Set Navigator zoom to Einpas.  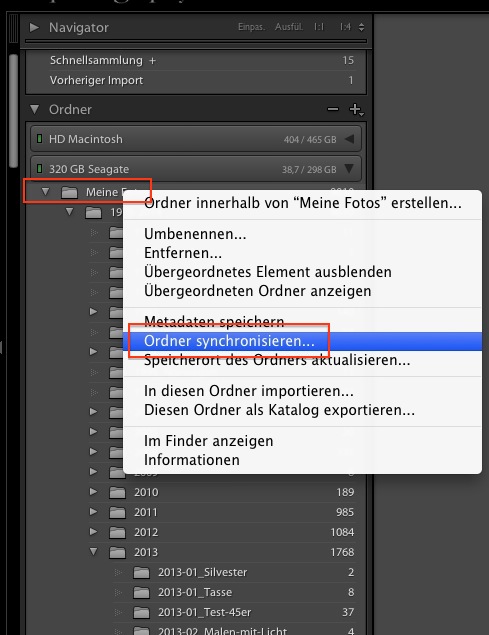point(251,27)
